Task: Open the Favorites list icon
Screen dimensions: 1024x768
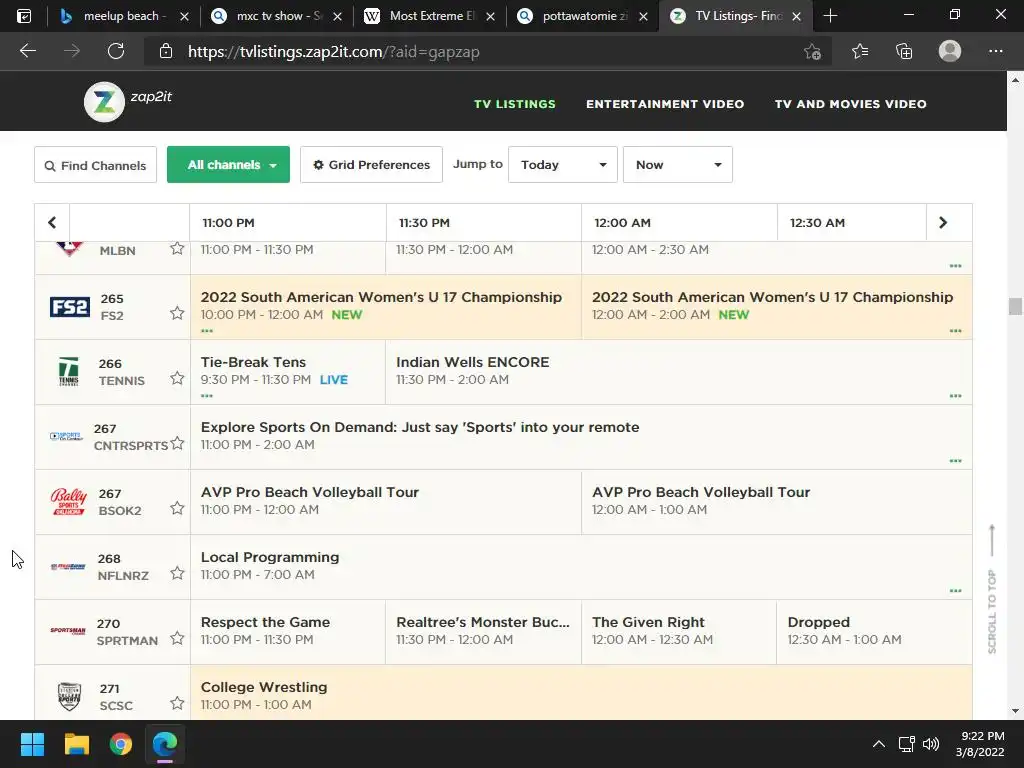Action: 859,51
